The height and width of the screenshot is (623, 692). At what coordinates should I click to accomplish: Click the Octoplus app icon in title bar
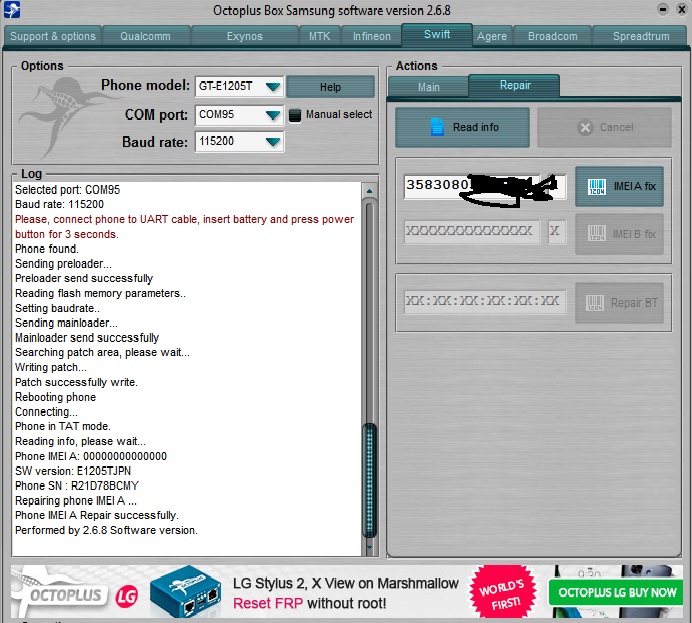(11, 10)
